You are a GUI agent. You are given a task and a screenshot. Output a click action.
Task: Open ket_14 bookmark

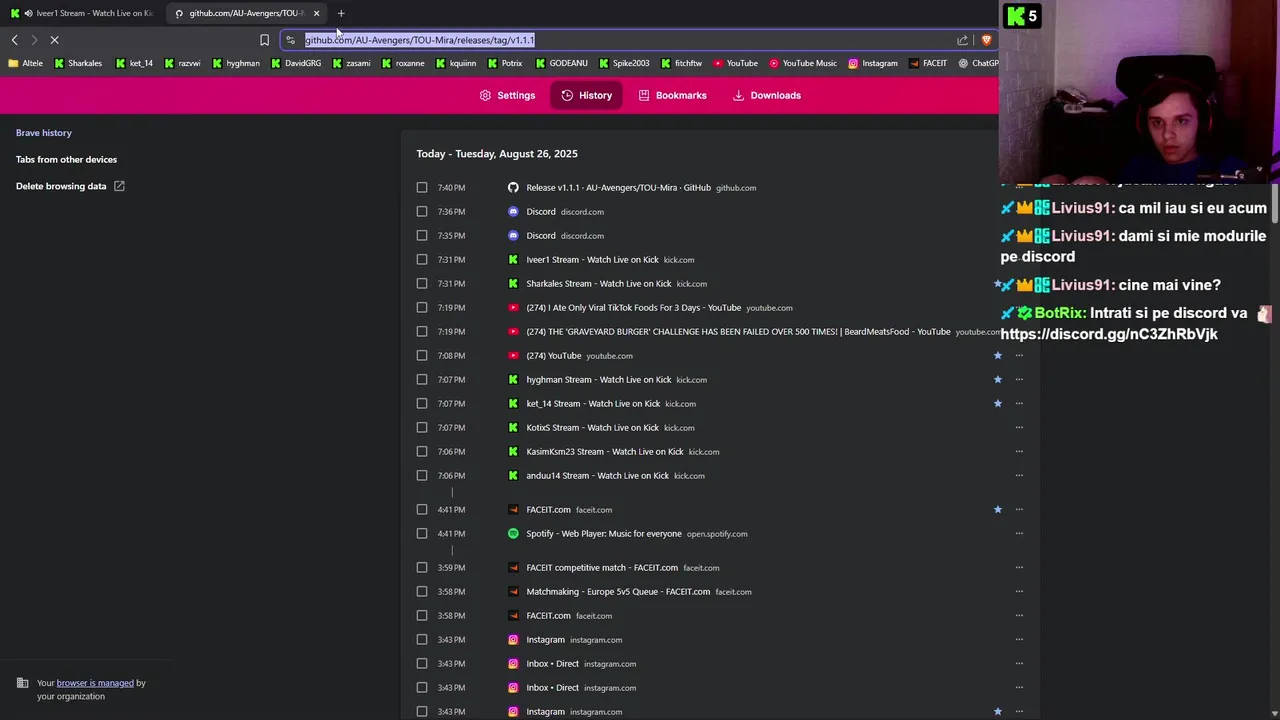coord(134,63)
